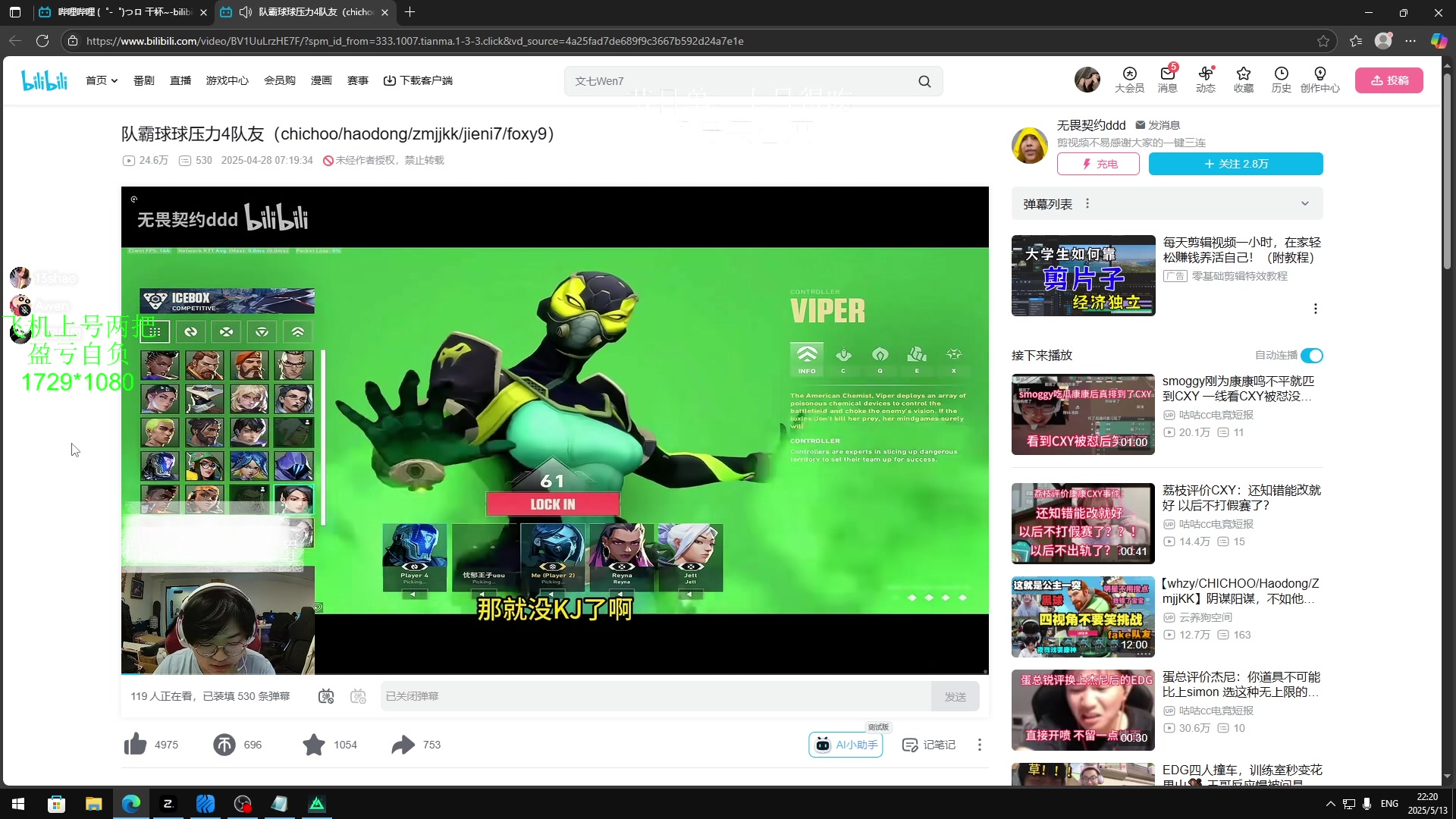
Task: Like the video with thumbs-up icon
Action: tap(136, 745)
